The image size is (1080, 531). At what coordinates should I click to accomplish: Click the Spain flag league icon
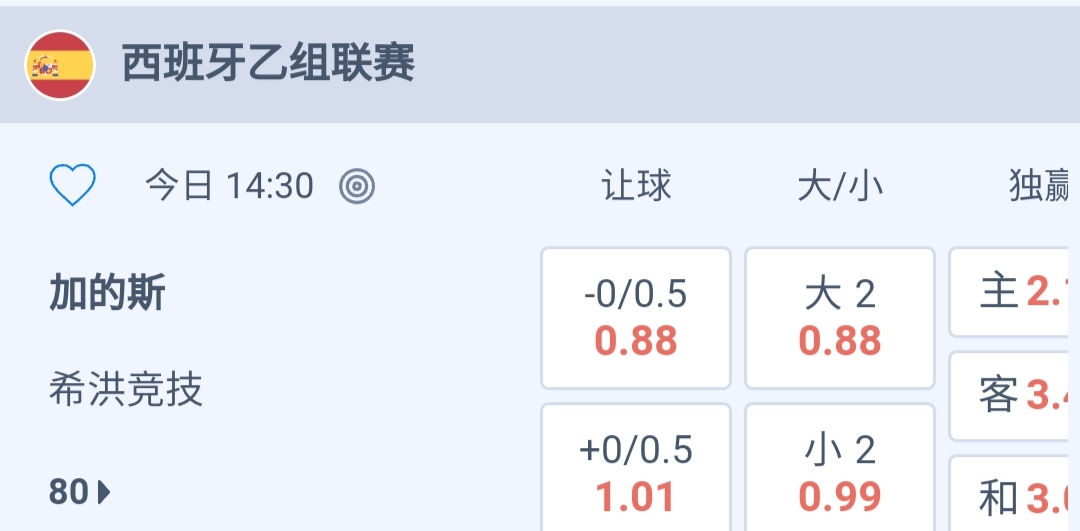click(60, 65)
